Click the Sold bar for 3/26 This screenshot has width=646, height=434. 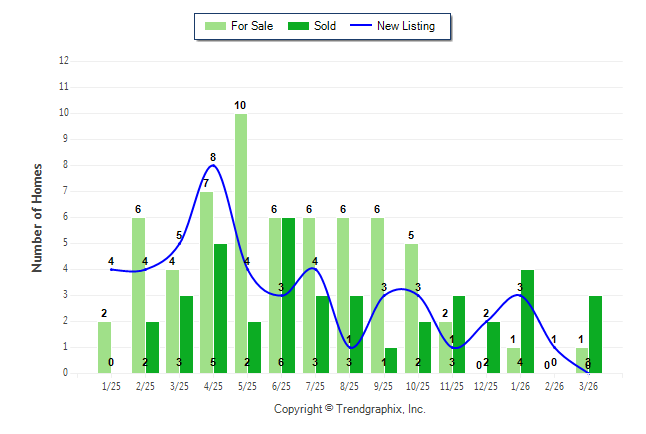tap(595, 334)
